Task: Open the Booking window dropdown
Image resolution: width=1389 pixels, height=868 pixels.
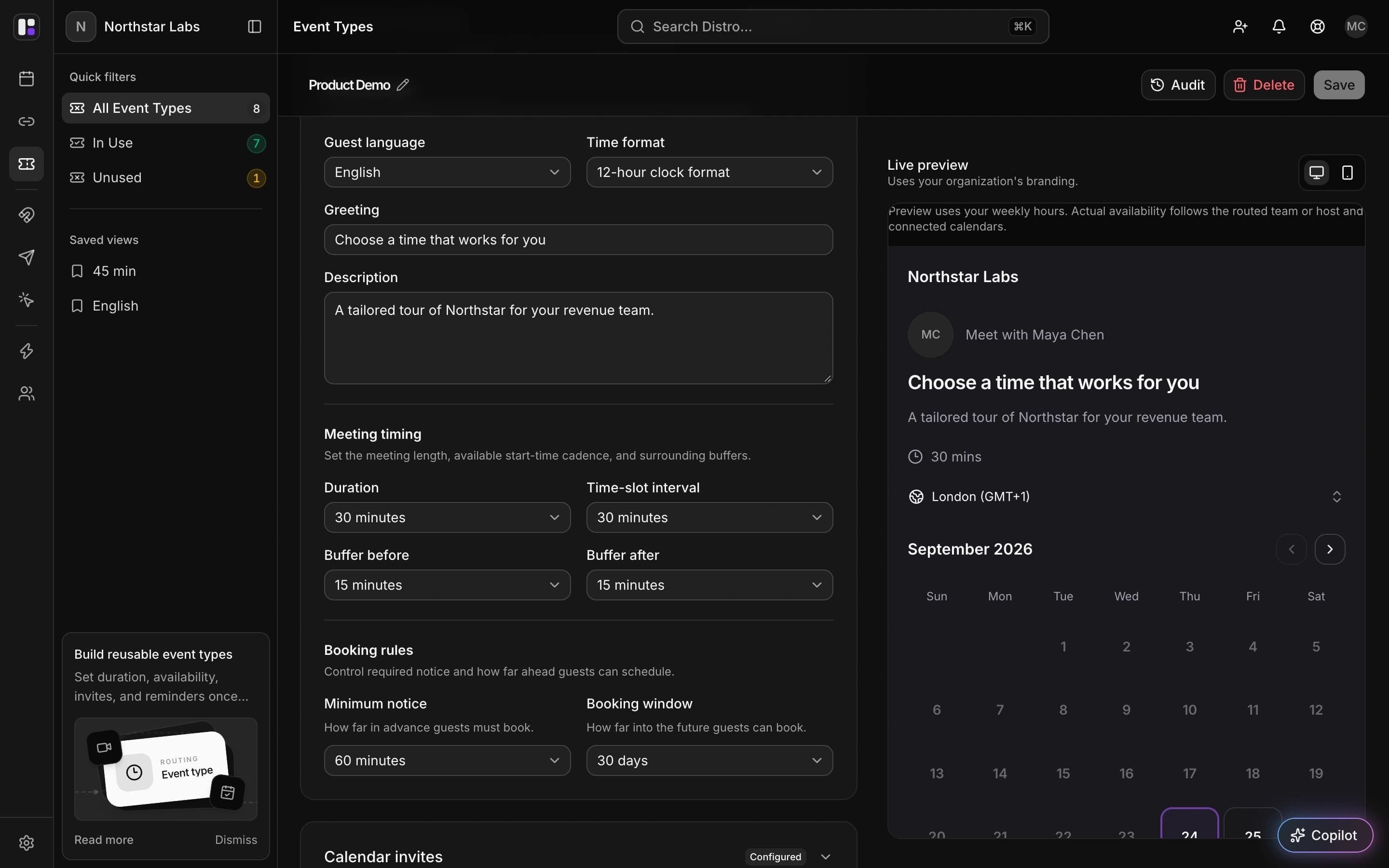Action: click(709, 760)
